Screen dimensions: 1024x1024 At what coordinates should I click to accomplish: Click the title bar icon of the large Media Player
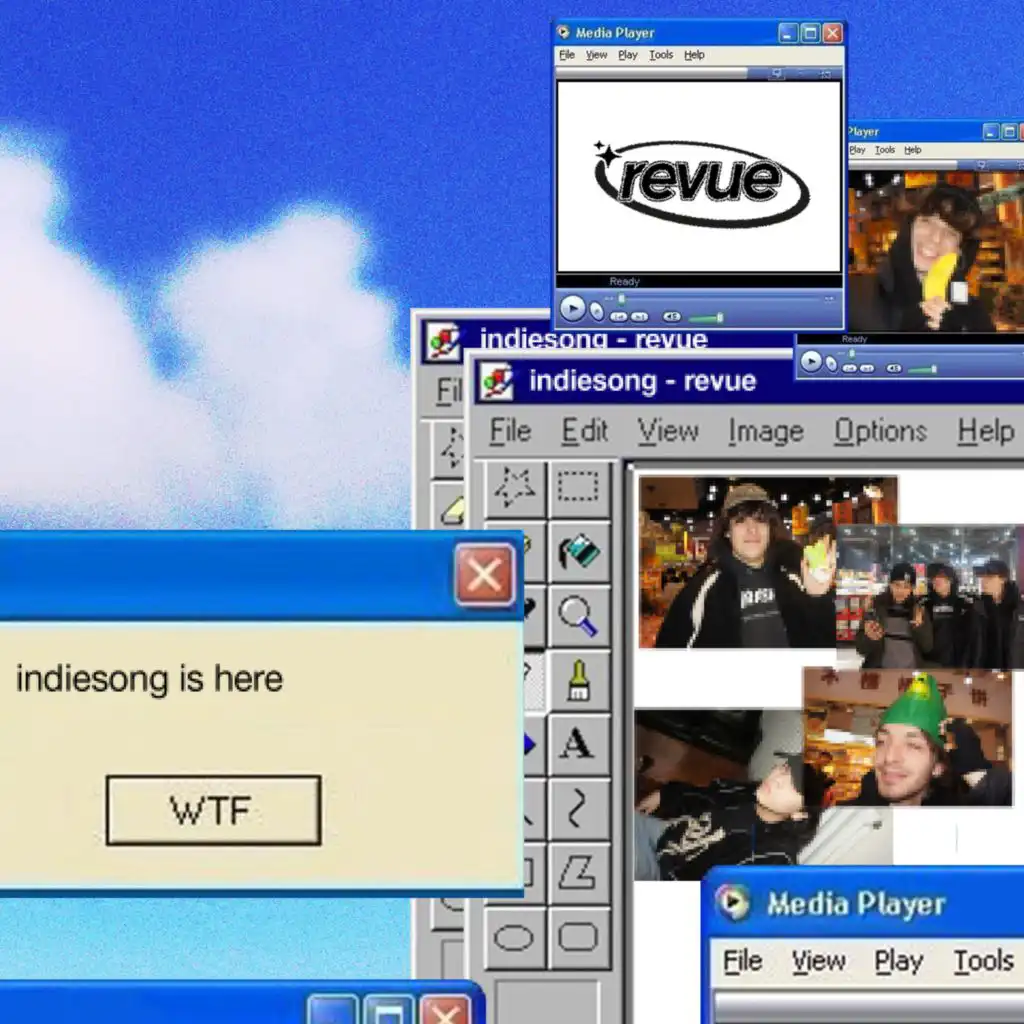coord(733,903)
